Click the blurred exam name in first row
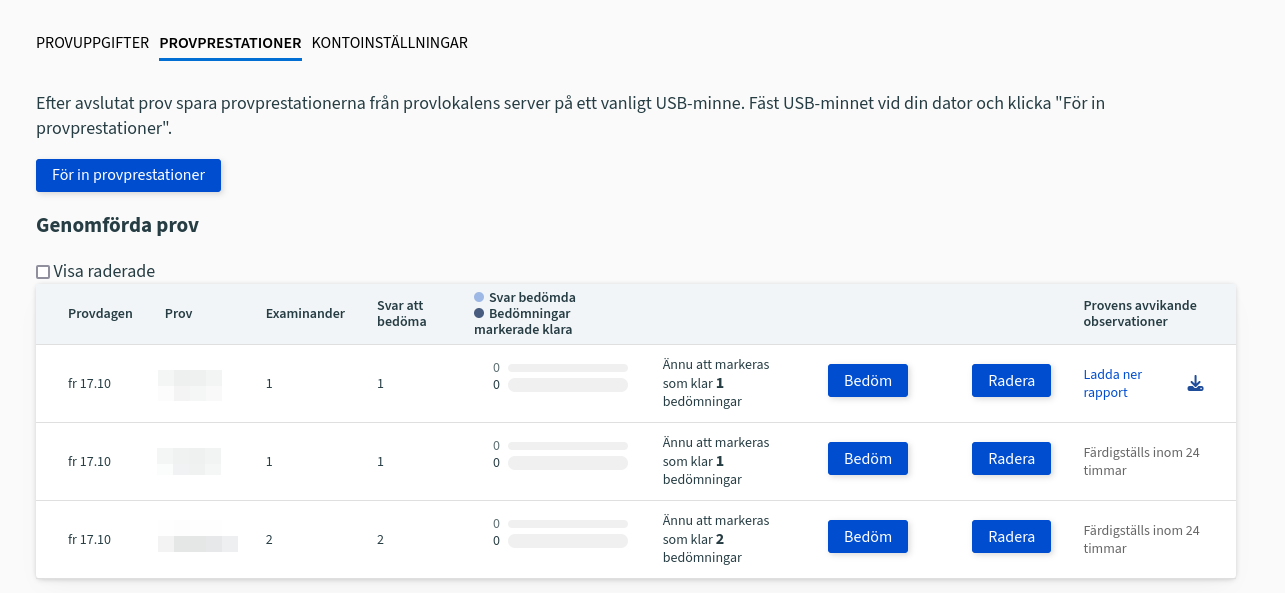The width and height of the screenshot is (1285, 593). [x=190, y=384]
